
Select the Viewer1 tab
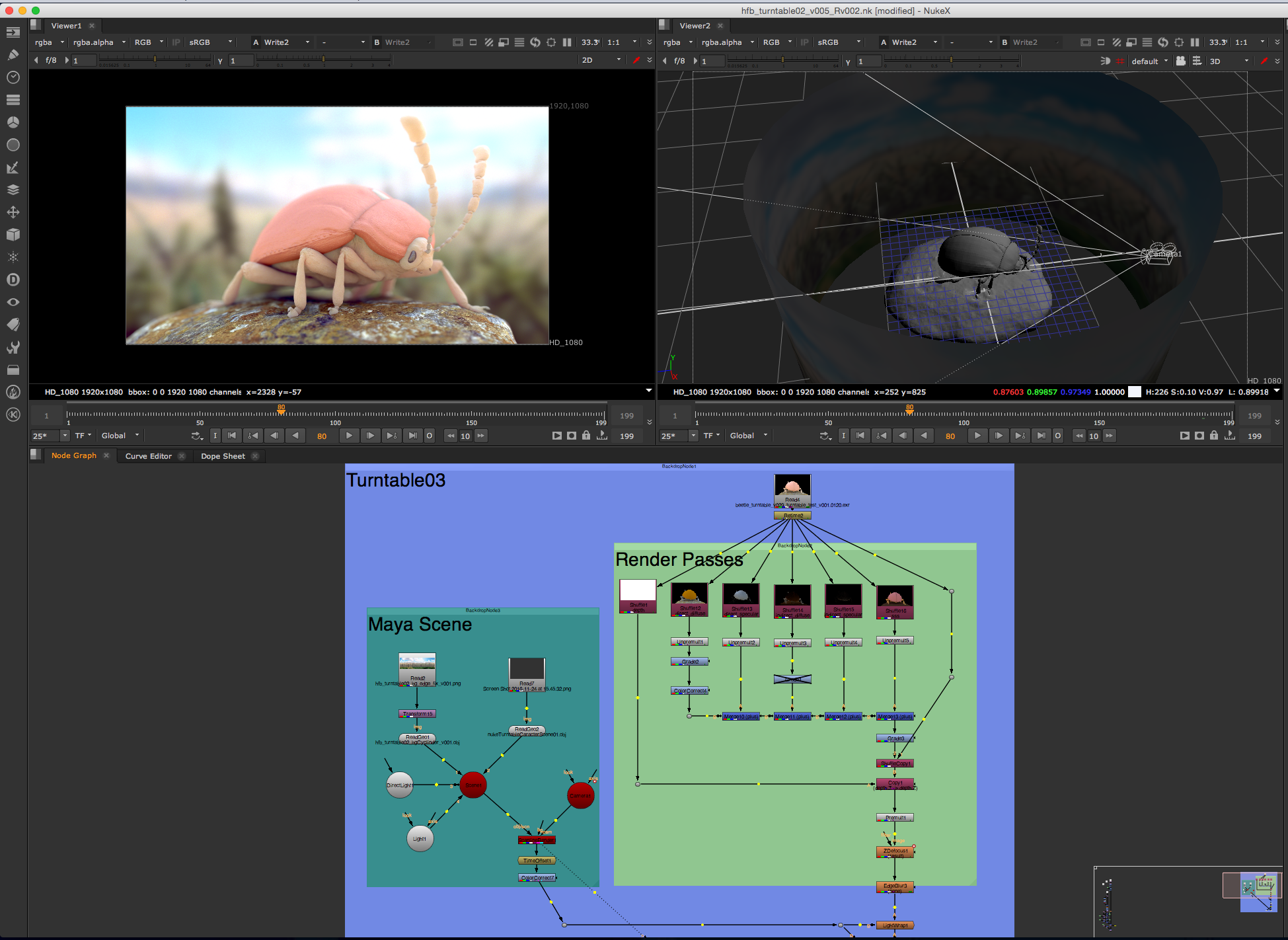(x=66, y=26)
